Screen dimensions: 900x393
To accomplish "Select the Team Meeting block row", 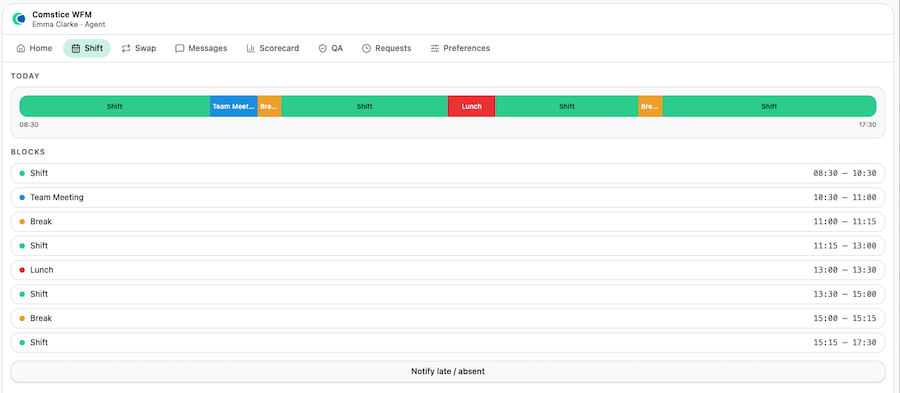I will [x=448, y=197].
